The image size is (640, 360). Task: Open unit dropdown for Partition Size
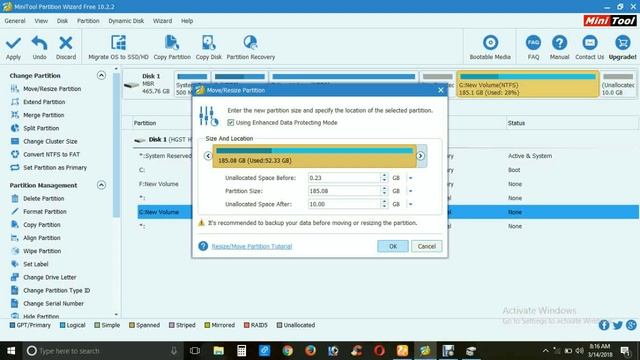tap(411, 191)
